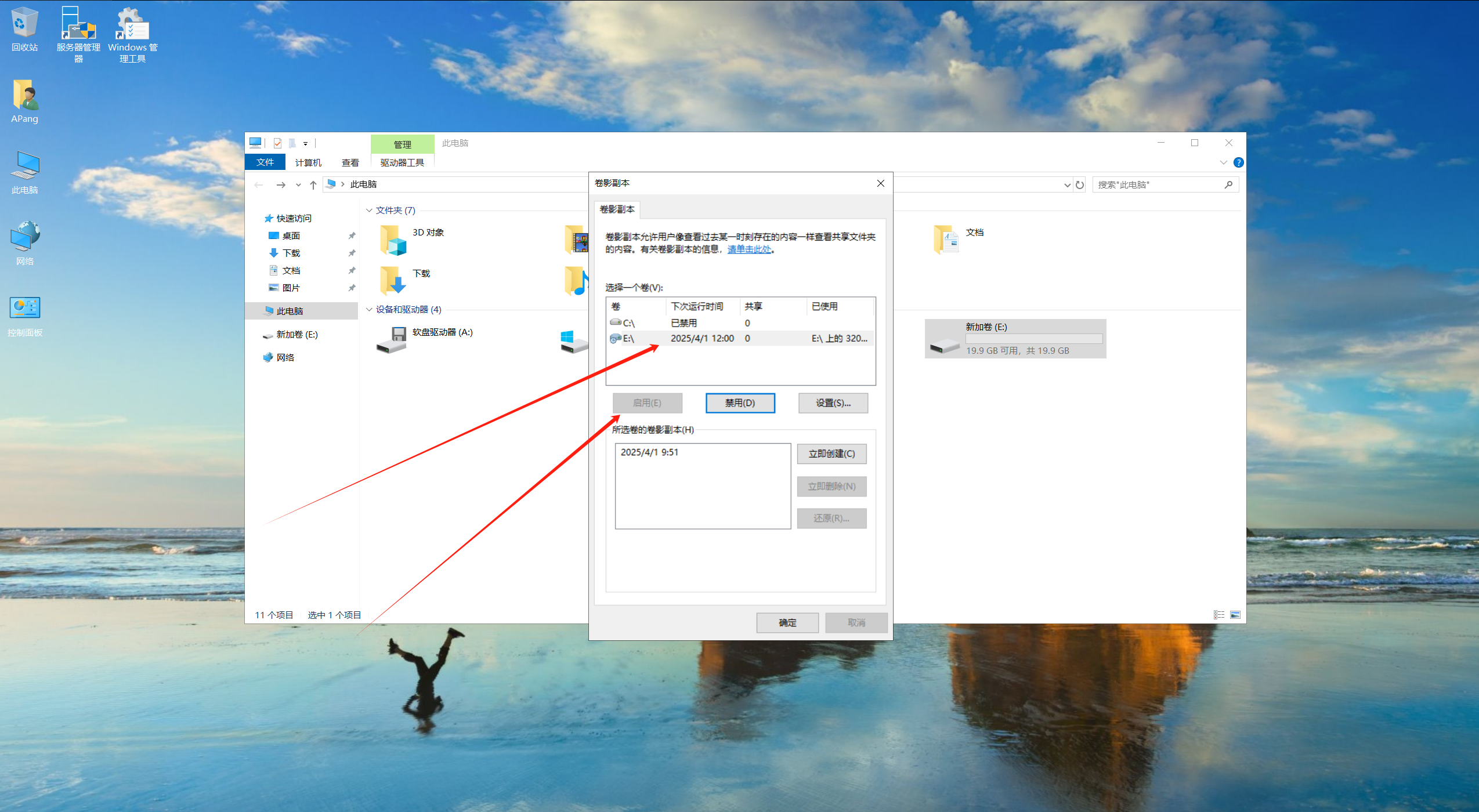Screen dimensions: 1479x812
Task: Switch to details view in status bar
Action: (1219, 615)
